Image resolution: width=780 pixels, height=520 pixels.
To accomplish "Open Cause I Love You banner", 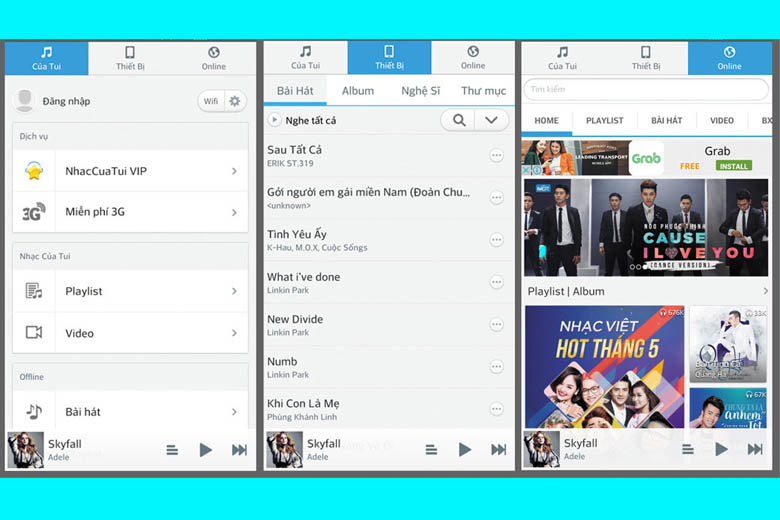I will click(646, 227).
